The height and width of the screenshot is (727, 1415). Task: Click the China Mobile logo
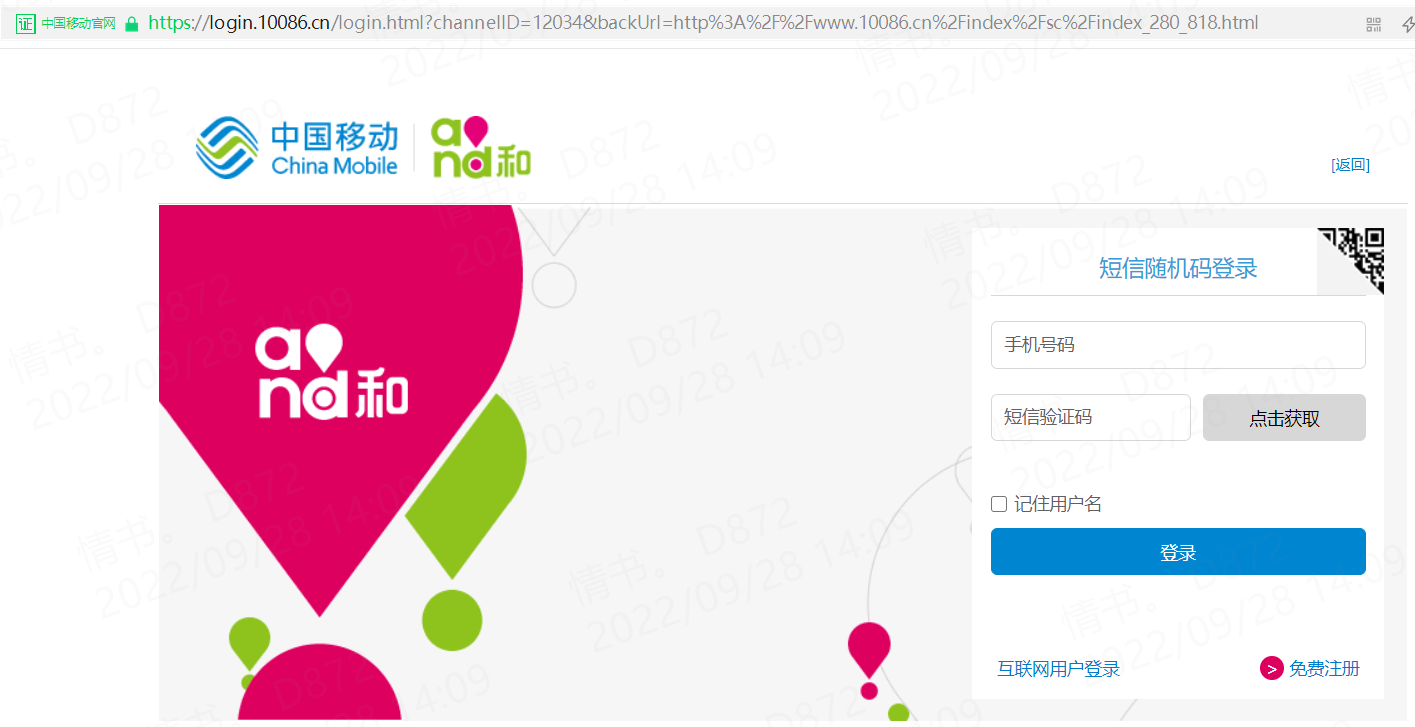point(297,148)
